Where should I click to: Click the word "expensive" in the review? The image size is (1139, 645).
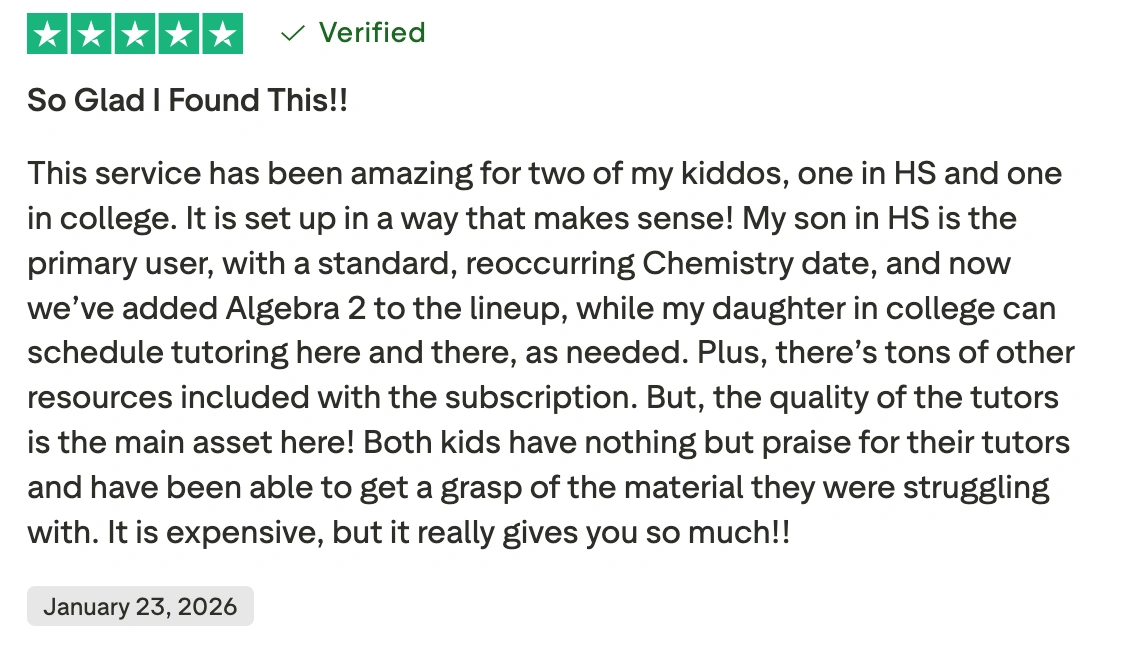235,532
